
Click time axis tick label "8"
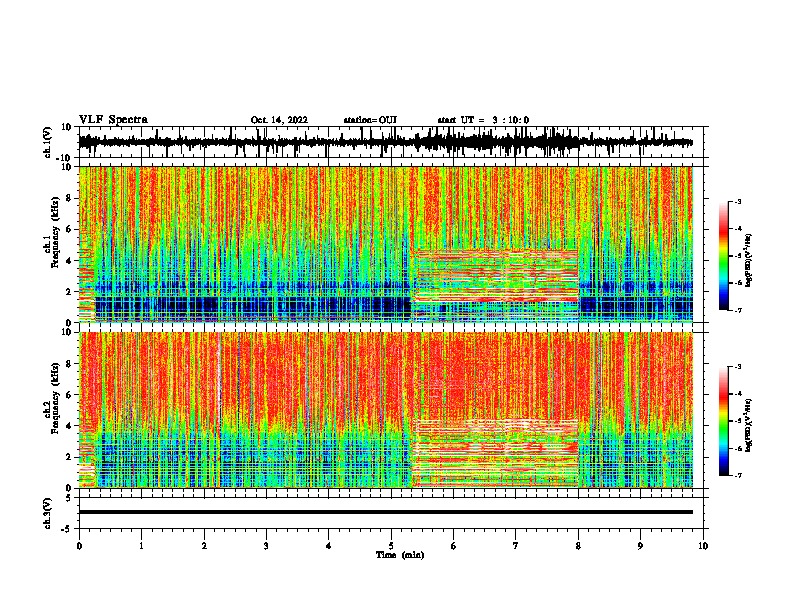578,546
